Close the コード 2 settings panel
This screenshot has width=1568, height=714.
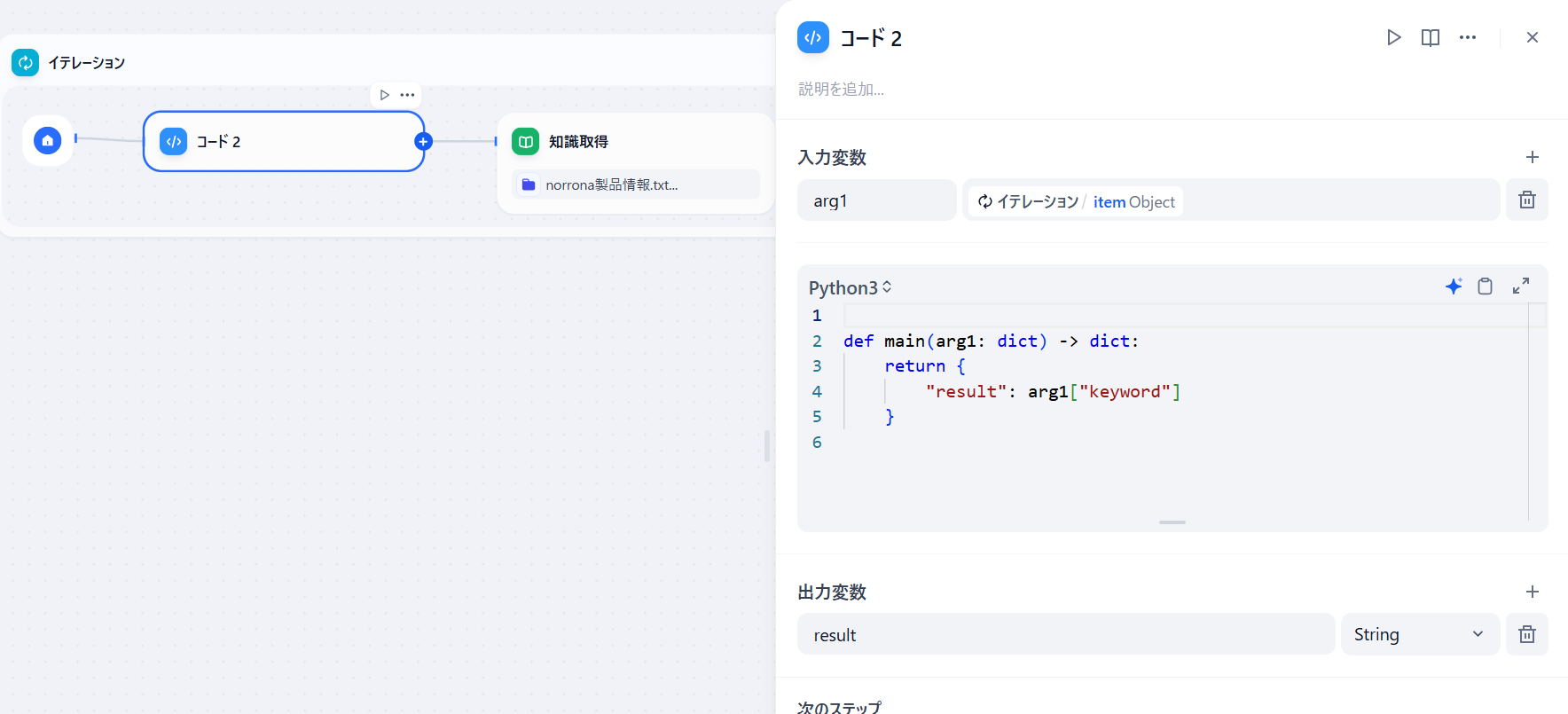click(x=1532, y=37)
